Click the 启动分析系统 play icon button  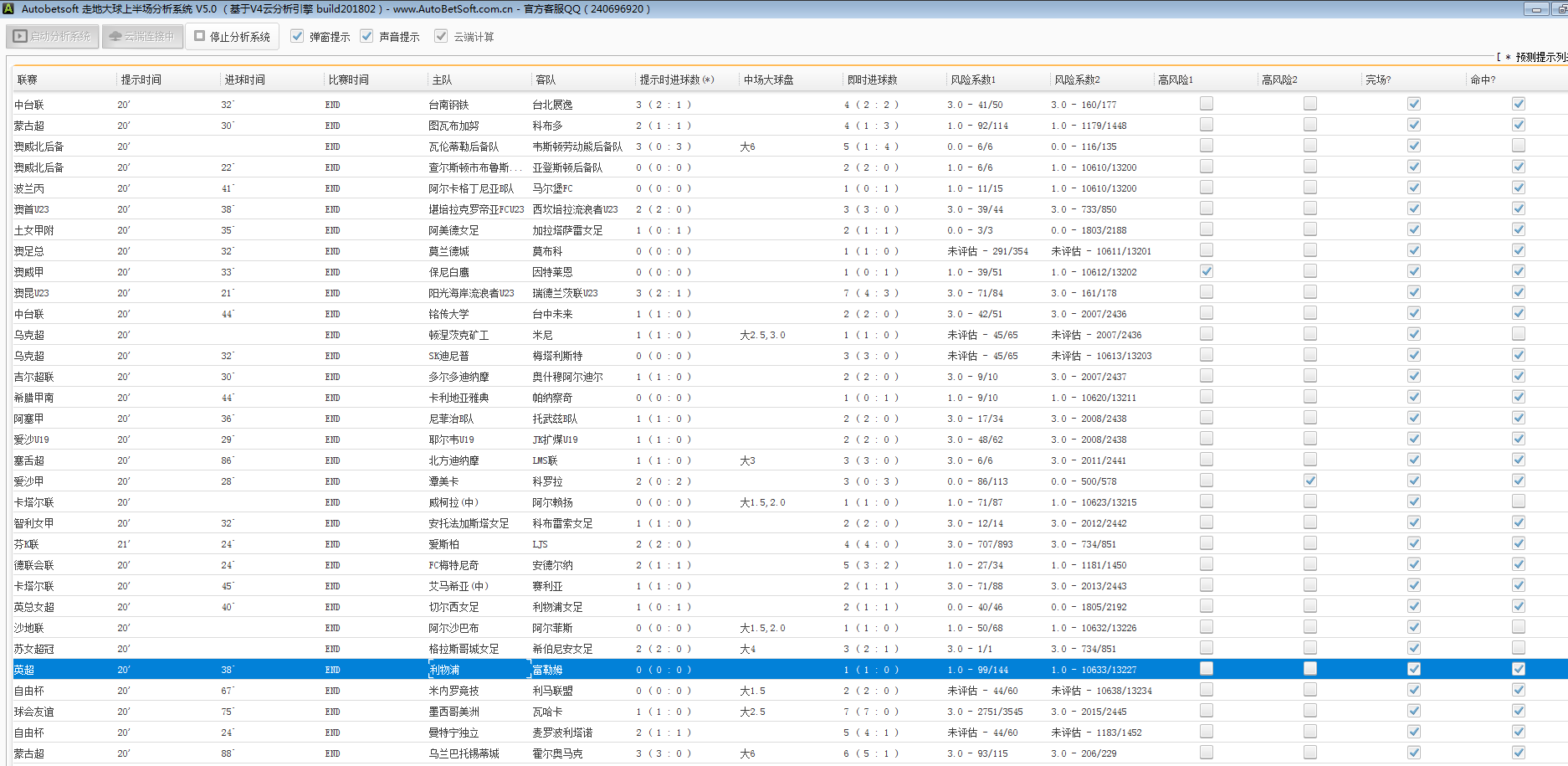53,37
